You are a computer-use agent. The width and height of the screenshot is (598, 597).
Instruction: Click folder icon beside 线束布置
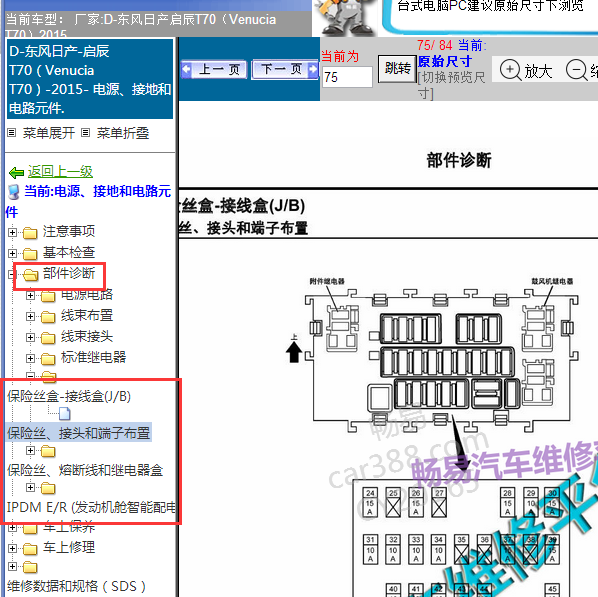pyautogui.click(x=48, y=317)
